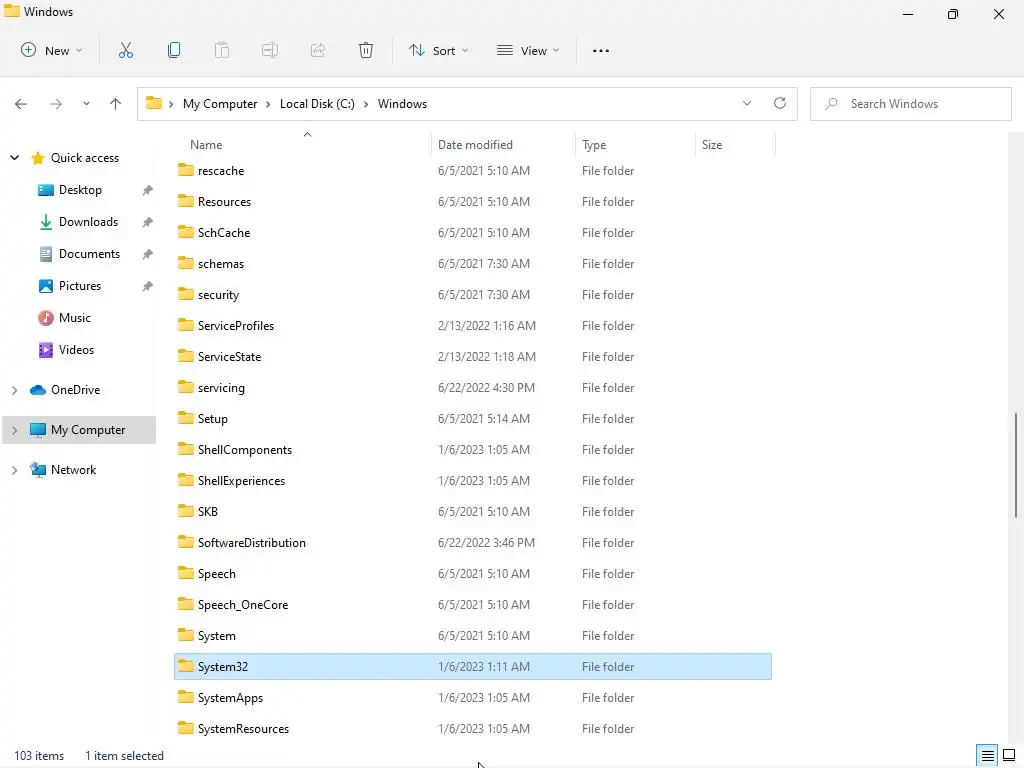Image resolution: width=1024 pixels, height=768 pixels.
Task: Select the ShellComponents folder row
Action: pos(473,450)
